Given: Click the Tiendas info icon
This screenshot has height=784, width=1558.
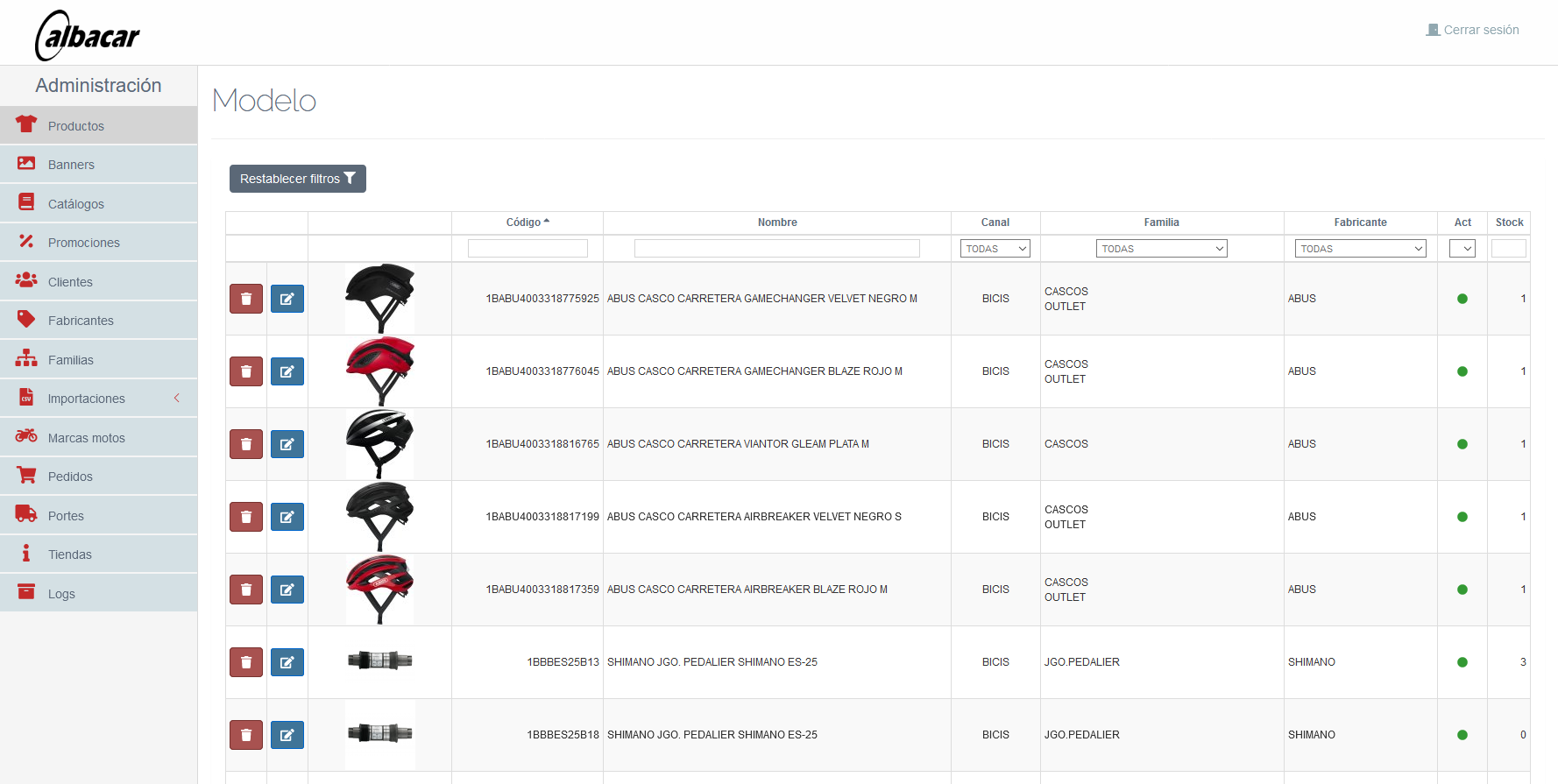Looking at the screenshot, I should (26, 553).
